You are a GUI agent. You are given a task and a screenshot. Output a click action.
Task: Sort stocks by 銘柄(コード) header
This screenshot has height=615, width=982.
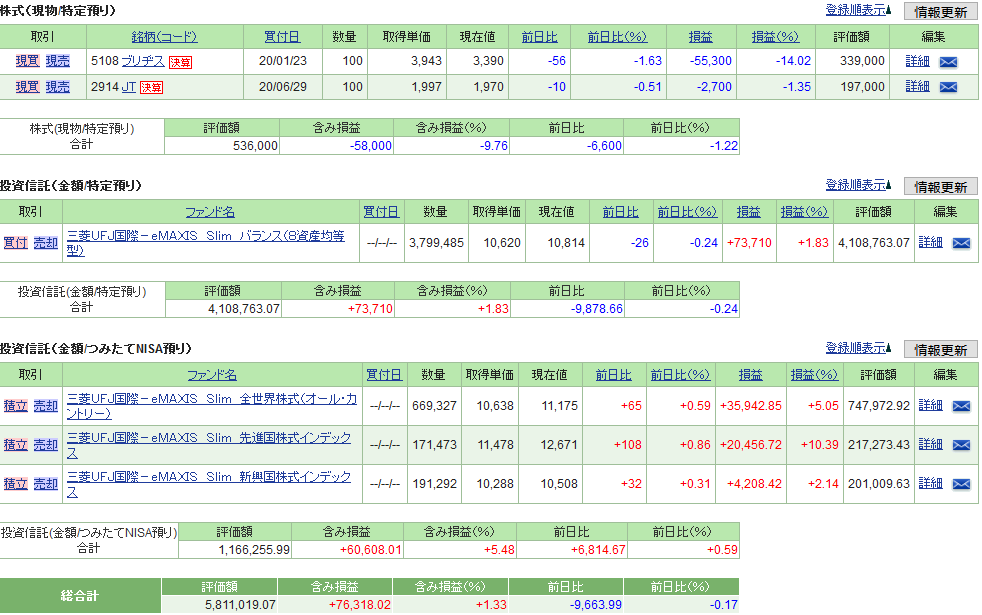tap(164, 37)
